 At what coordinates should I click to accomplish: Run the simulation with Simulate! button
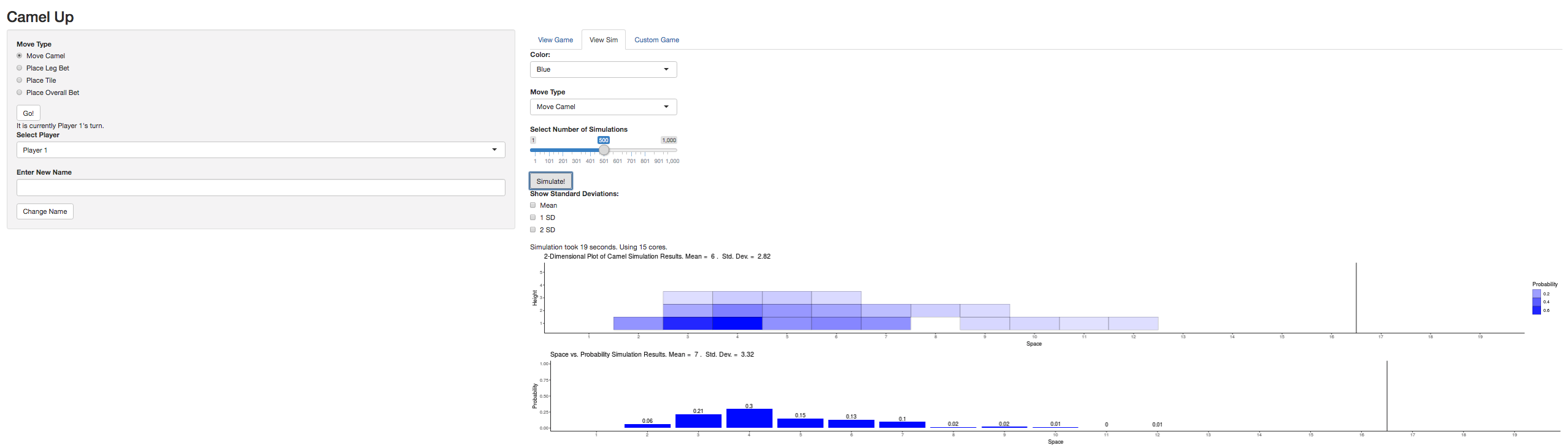tap(550, 181)
